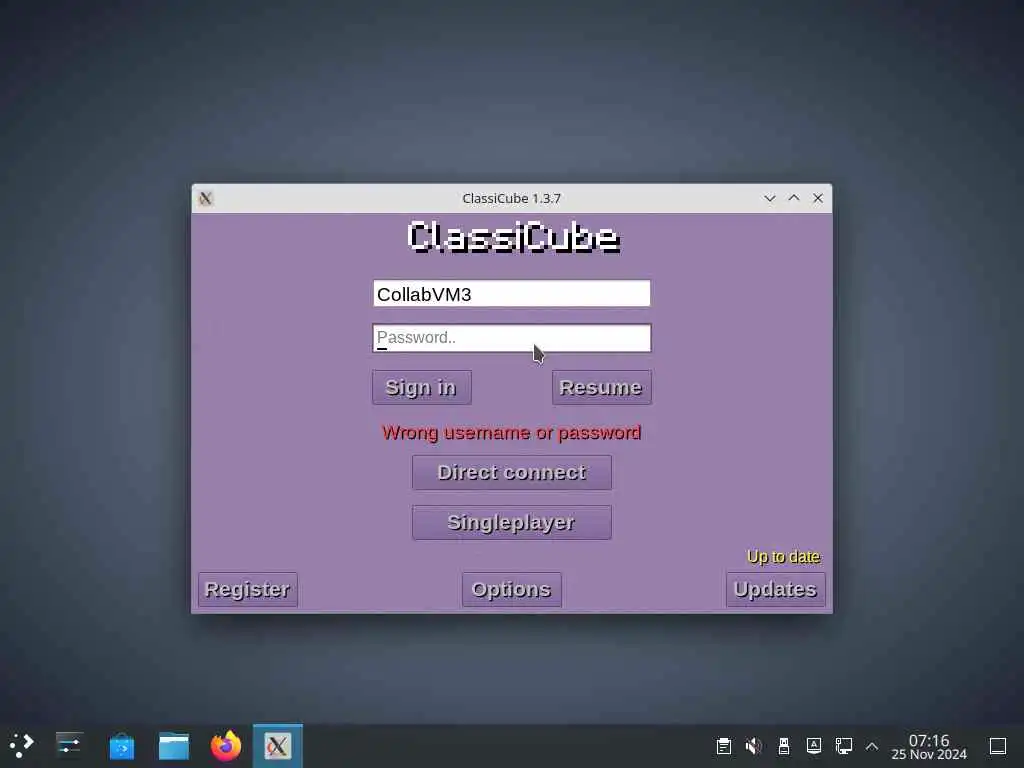Open the muted volume tray icon
The height and width of the screenshot is (768, 1024).
(754, 746)
